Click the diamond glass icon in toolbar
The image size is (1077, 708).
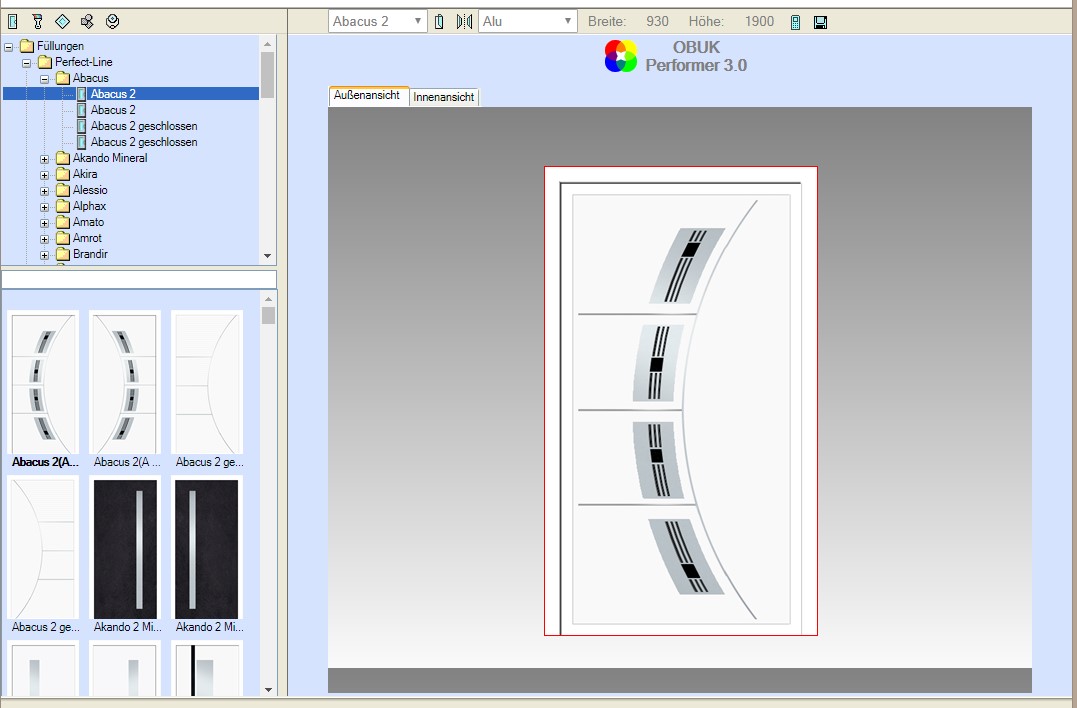coord(63,21)
